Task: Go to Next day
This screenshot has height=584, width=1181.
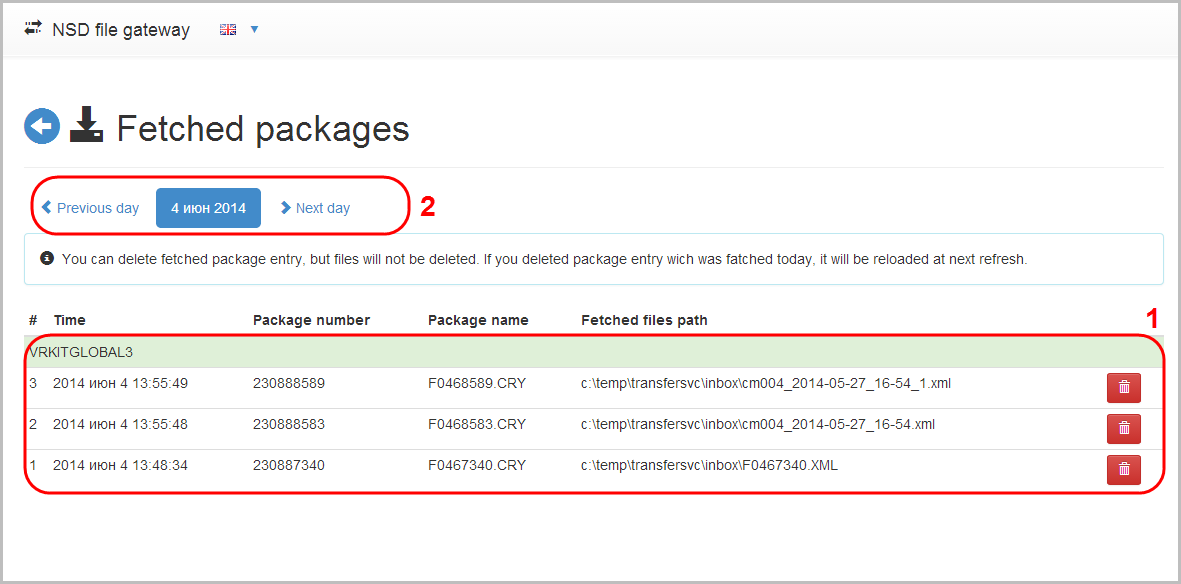Action: [315, 208]
